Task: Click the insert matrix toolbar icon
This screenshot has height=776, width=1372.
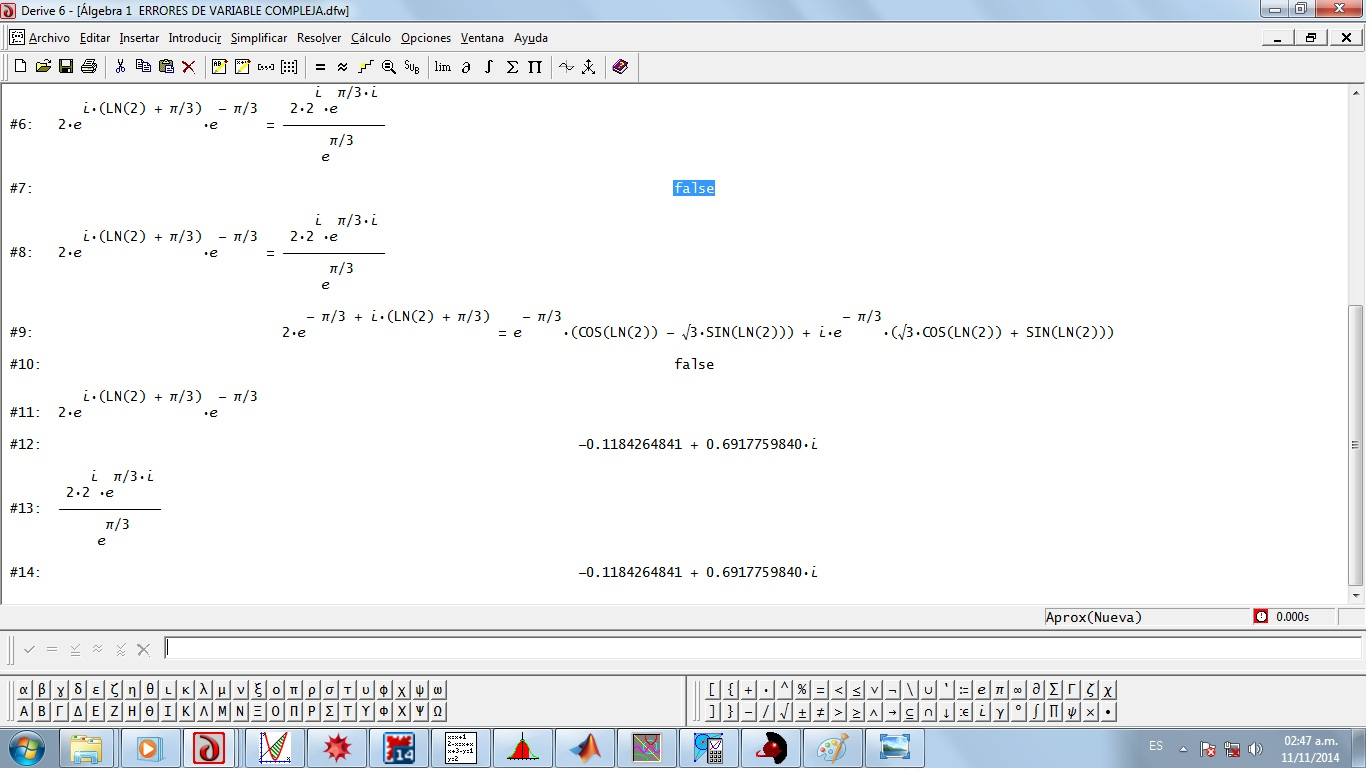Action: click(x=289, y=67)
